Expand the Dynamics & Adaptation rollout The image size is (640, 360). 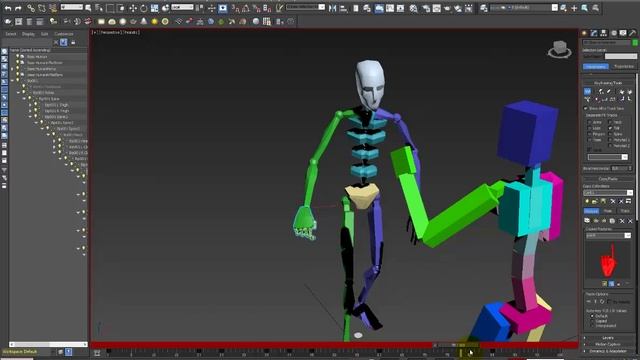click(608, 351)
